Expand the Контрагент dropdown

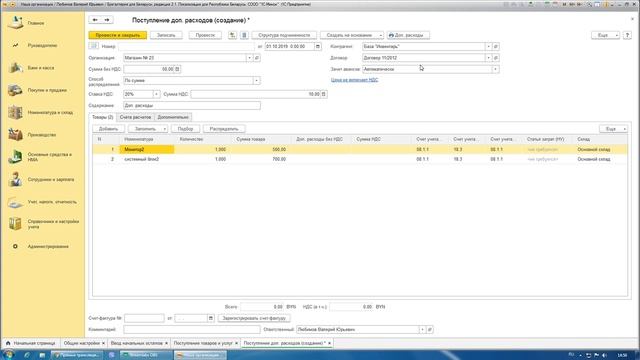click(x=489, y=47)
